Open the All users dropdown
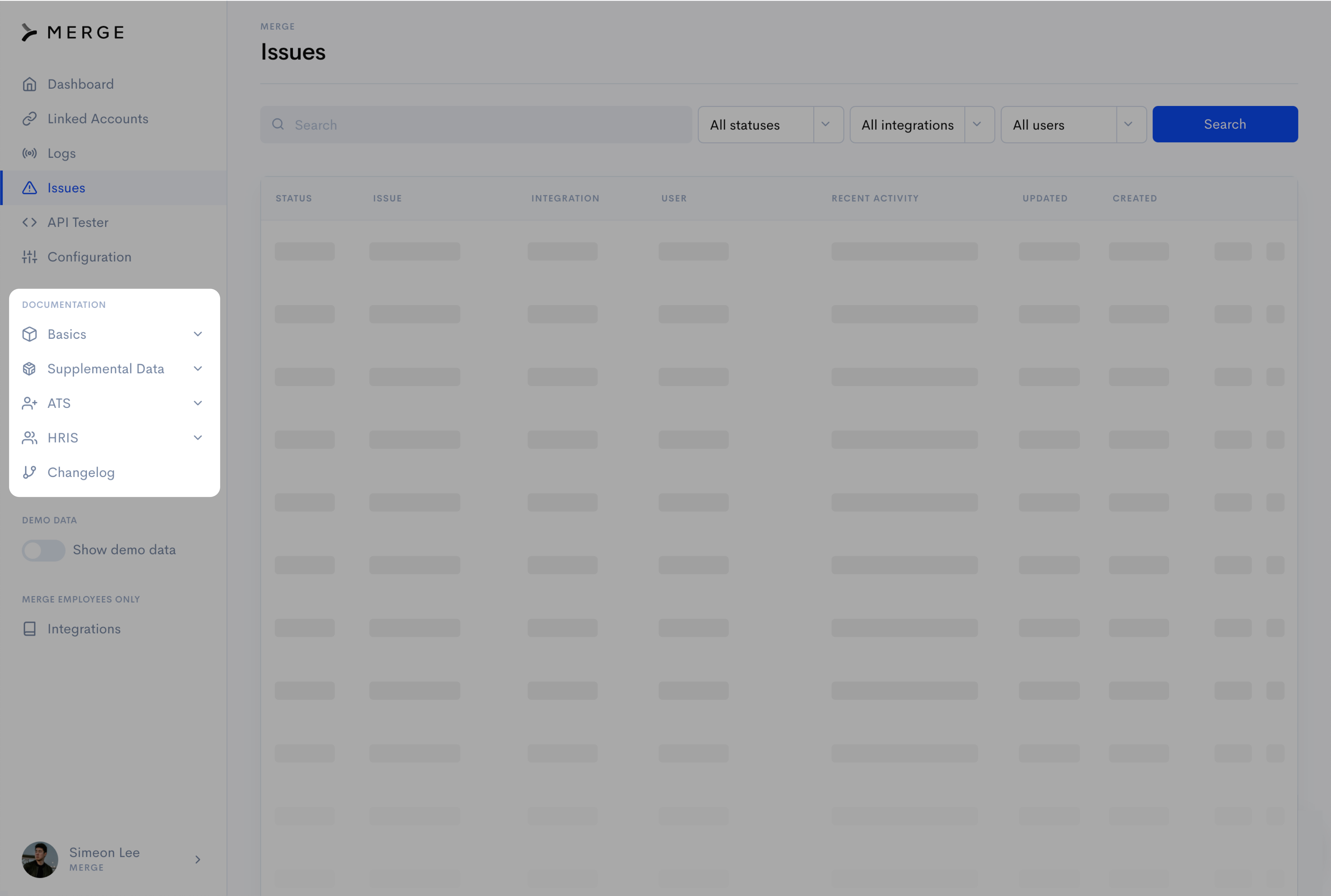 (1074, 125)
